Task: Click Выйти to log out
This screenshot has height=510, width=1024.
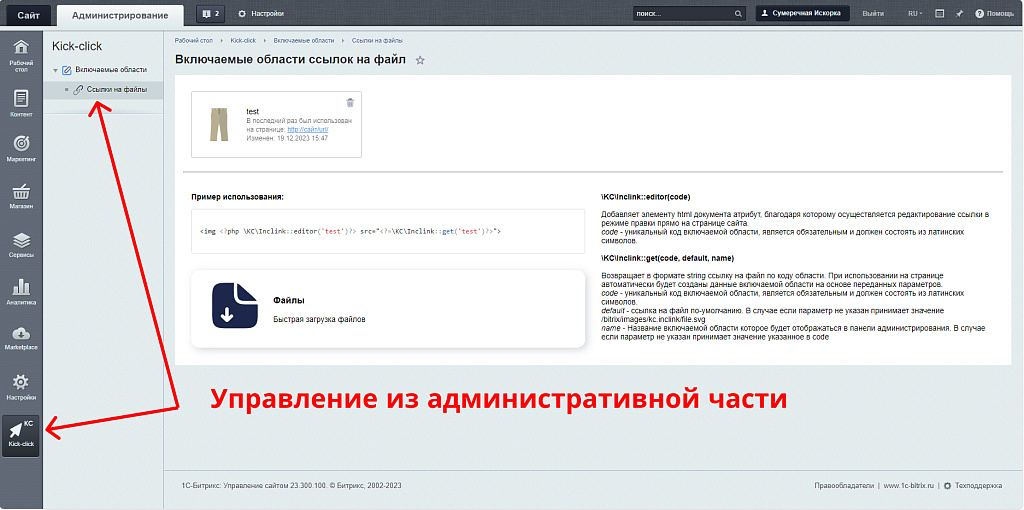Action: (x=873, y=13)
